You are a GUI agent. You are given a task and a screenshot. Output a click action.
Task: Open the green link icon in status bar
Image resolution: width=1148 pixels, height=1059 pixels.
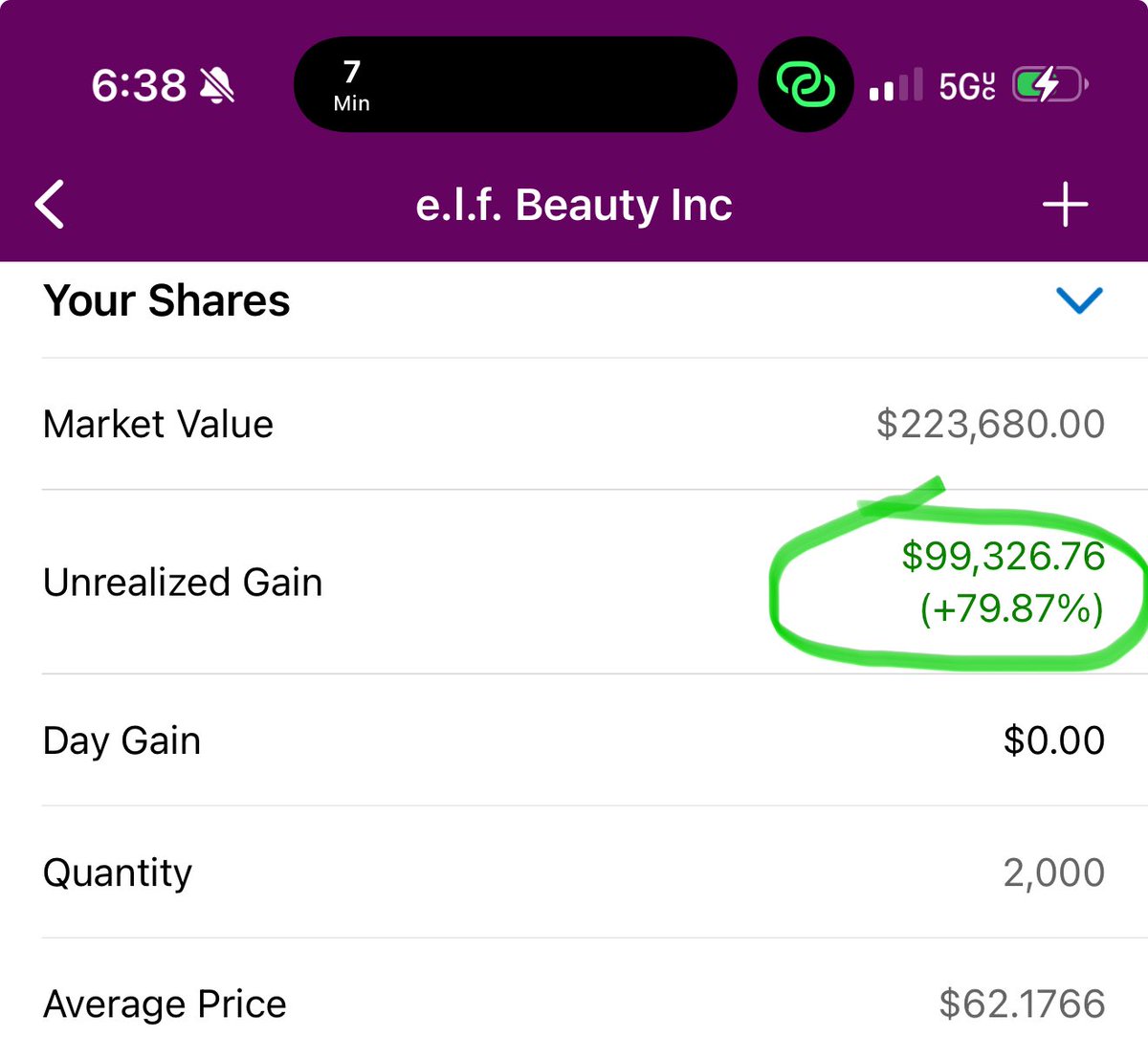pos(806,84)
